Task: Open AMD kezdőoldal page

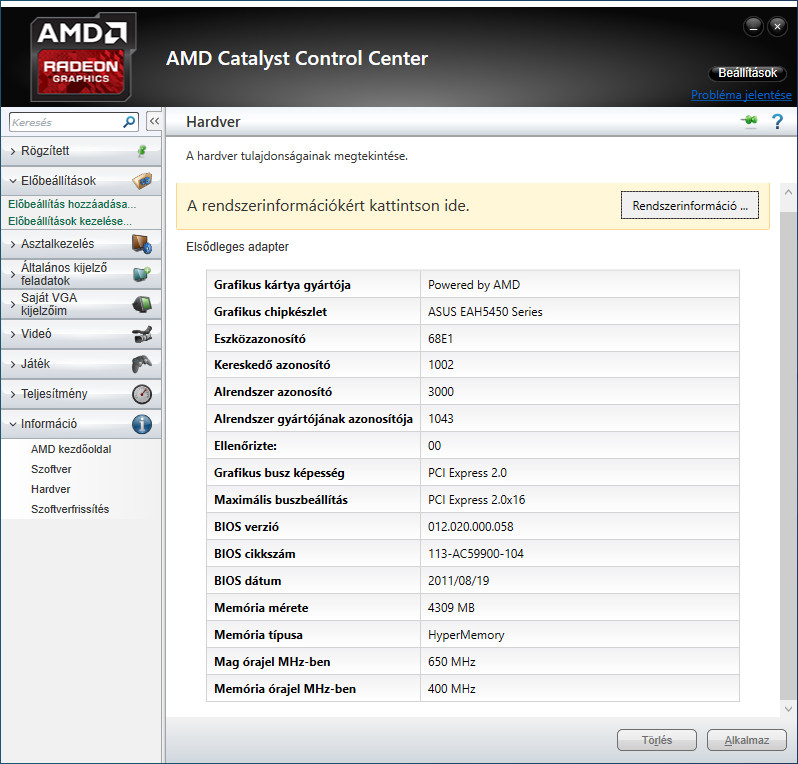Action: (71, 449)
